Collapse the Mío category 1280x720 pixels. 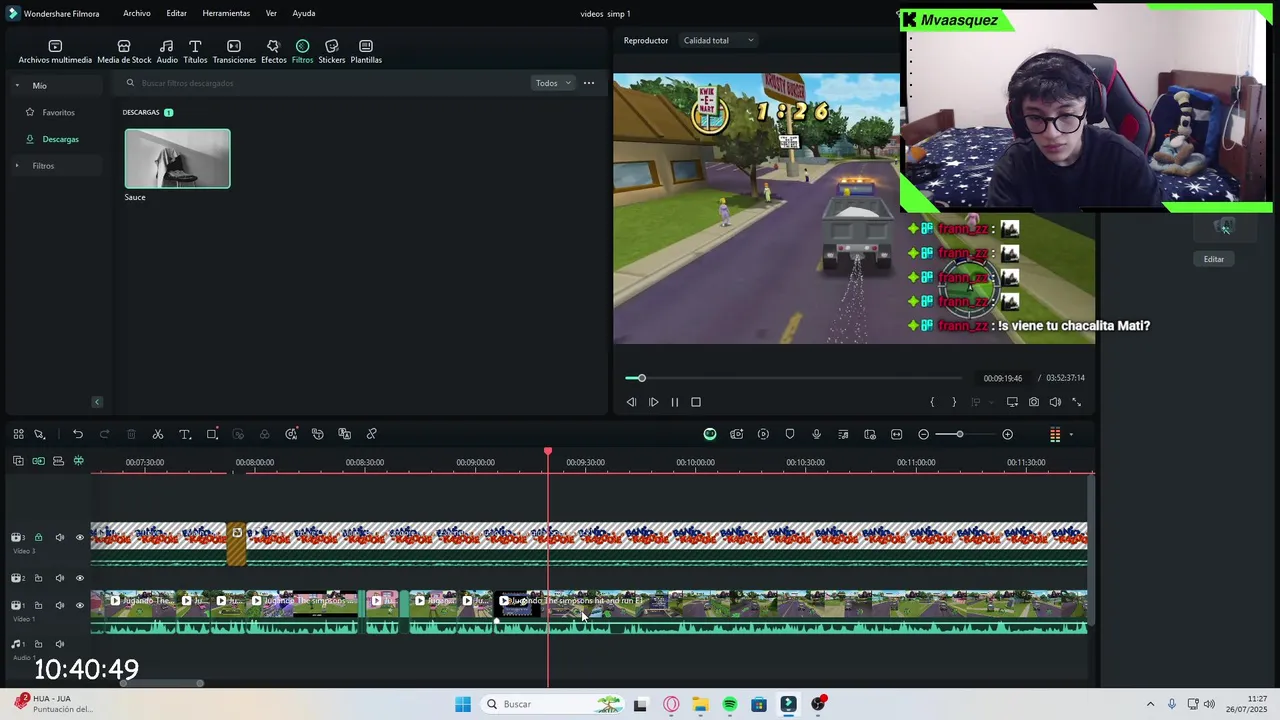pos(17,86)
